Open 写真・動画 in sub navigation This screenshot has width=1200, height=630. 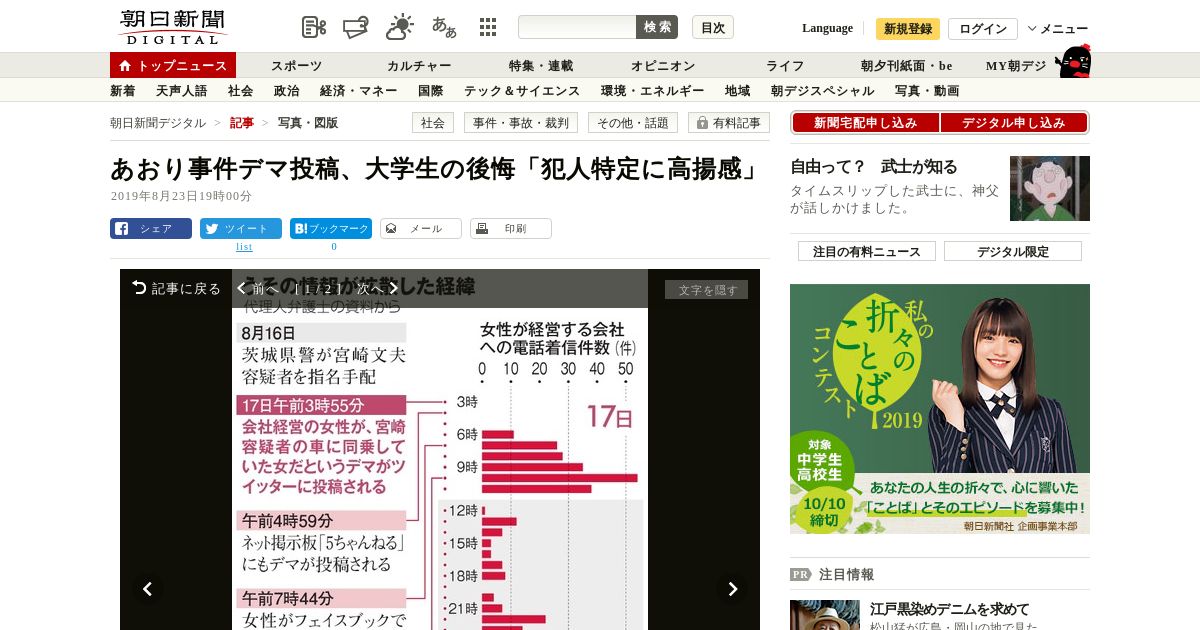(927, 90)
